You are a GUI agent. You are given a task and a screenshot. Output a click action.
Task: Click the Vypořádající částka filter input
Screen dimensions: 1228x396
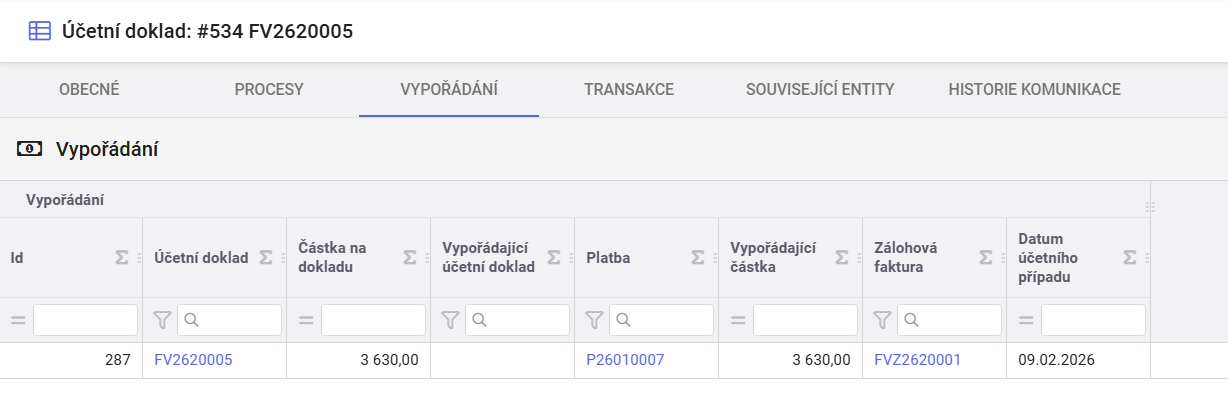805,320
